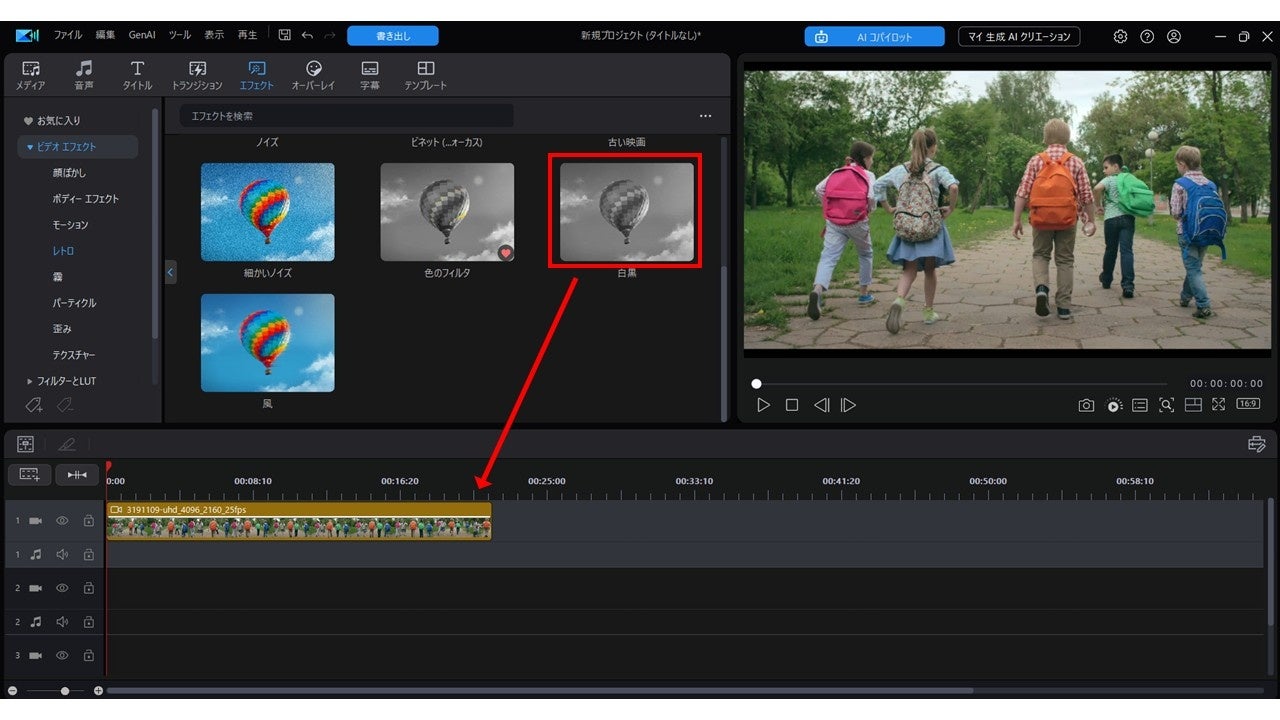Viewport: 1280px width, 720px height.
Task: Lock video track 2
Action: pyautogui.click(x=88, y=588)
